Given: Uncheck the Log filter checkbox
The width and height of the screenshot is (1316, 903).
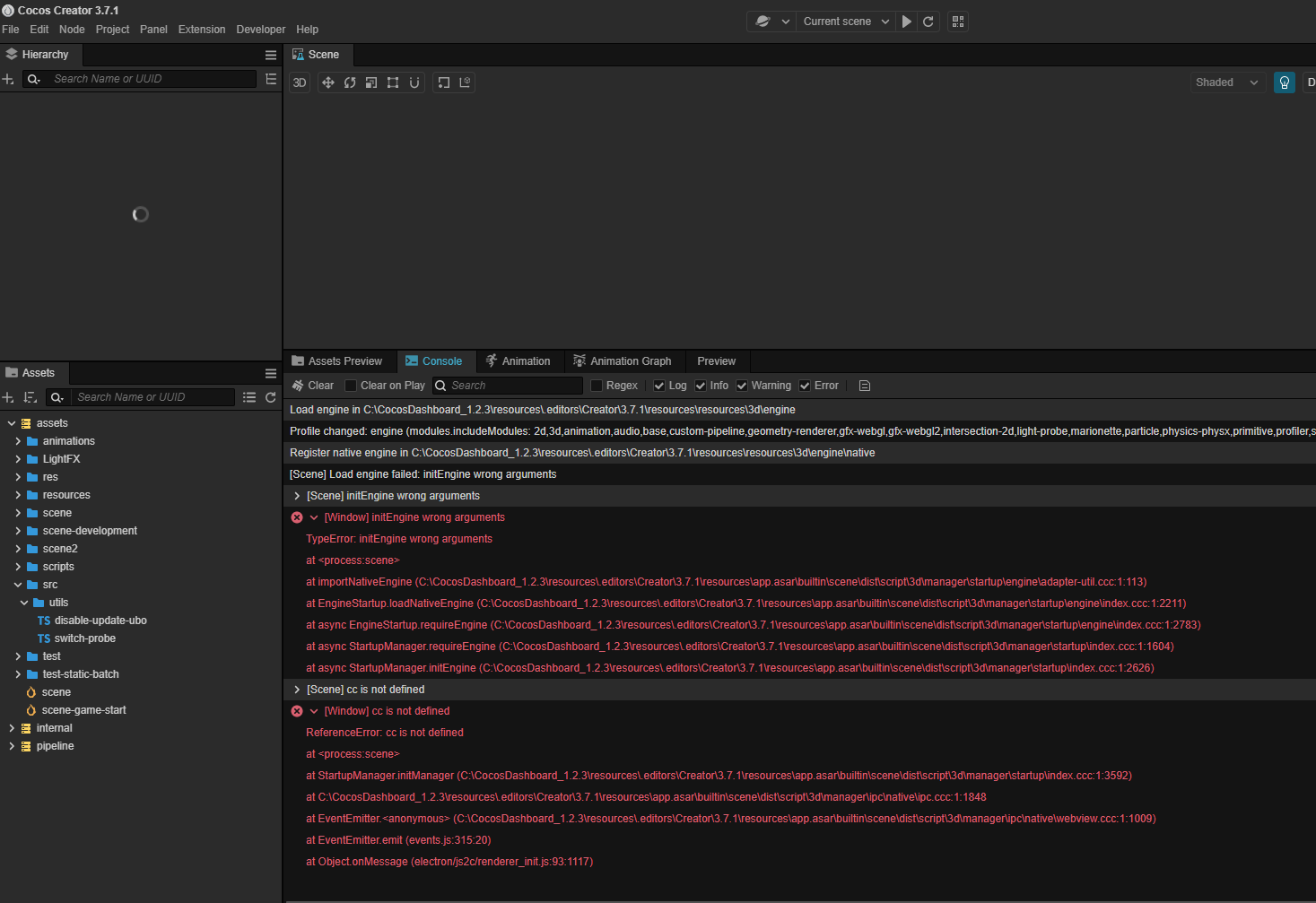Looking at the screenshot, I should point(659,386).
